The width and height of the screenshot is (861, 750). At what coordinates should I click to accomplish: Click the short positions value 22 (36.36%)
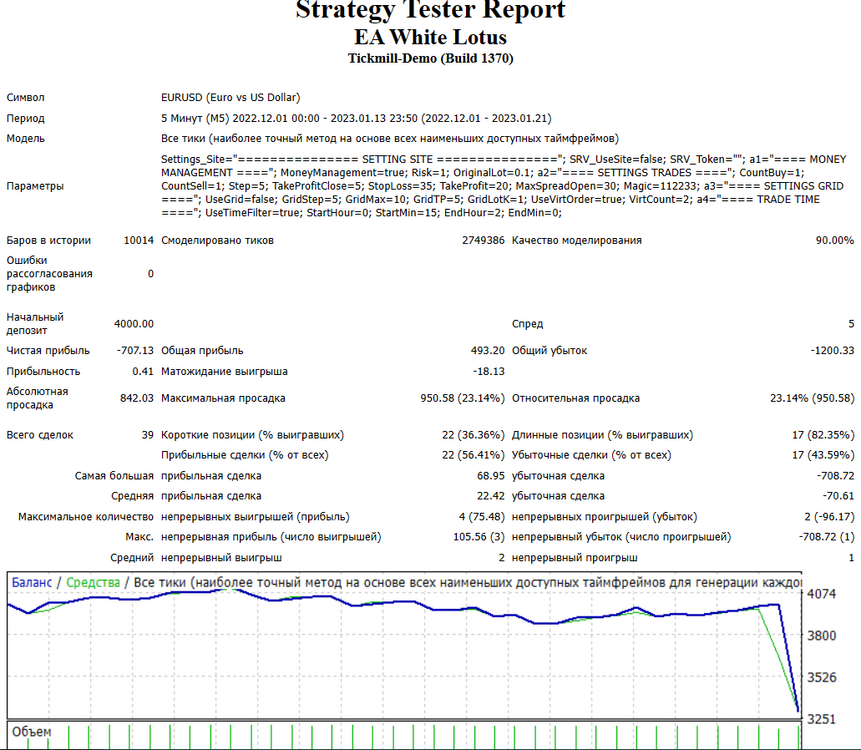(473, 435)
